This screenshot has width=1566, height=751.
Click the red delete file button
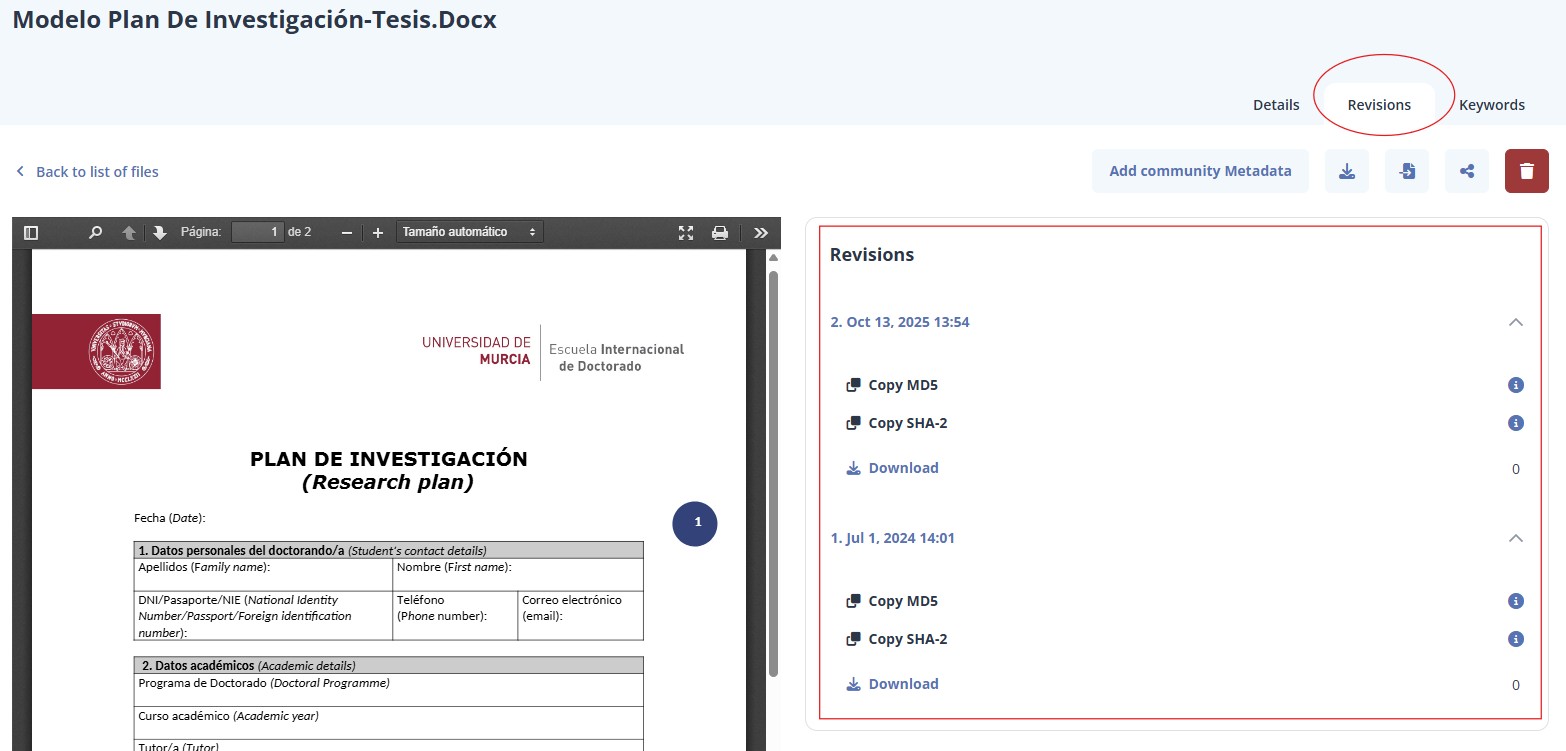point(1526,171)
